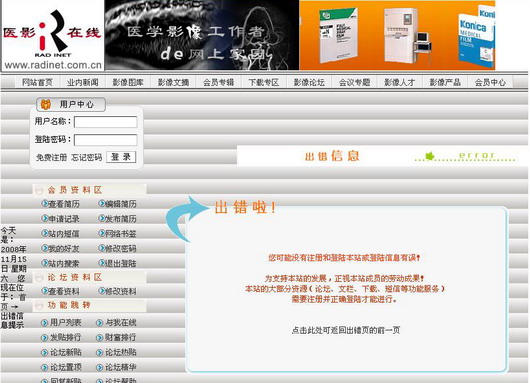The image size is (530, 383).
Task: Click the RAD INET site logo
Action: [x=53, y=35]
